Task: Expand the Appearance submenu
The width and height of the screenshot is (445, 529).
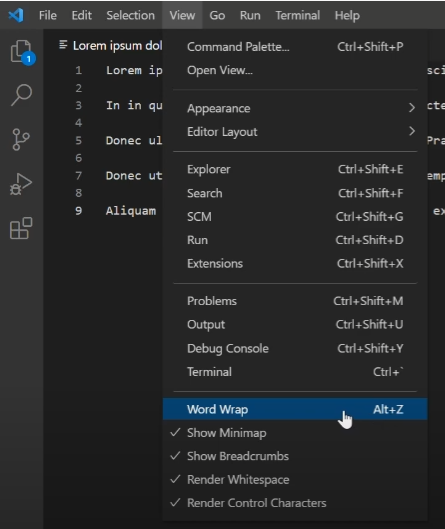Action: tap(295, 108)
